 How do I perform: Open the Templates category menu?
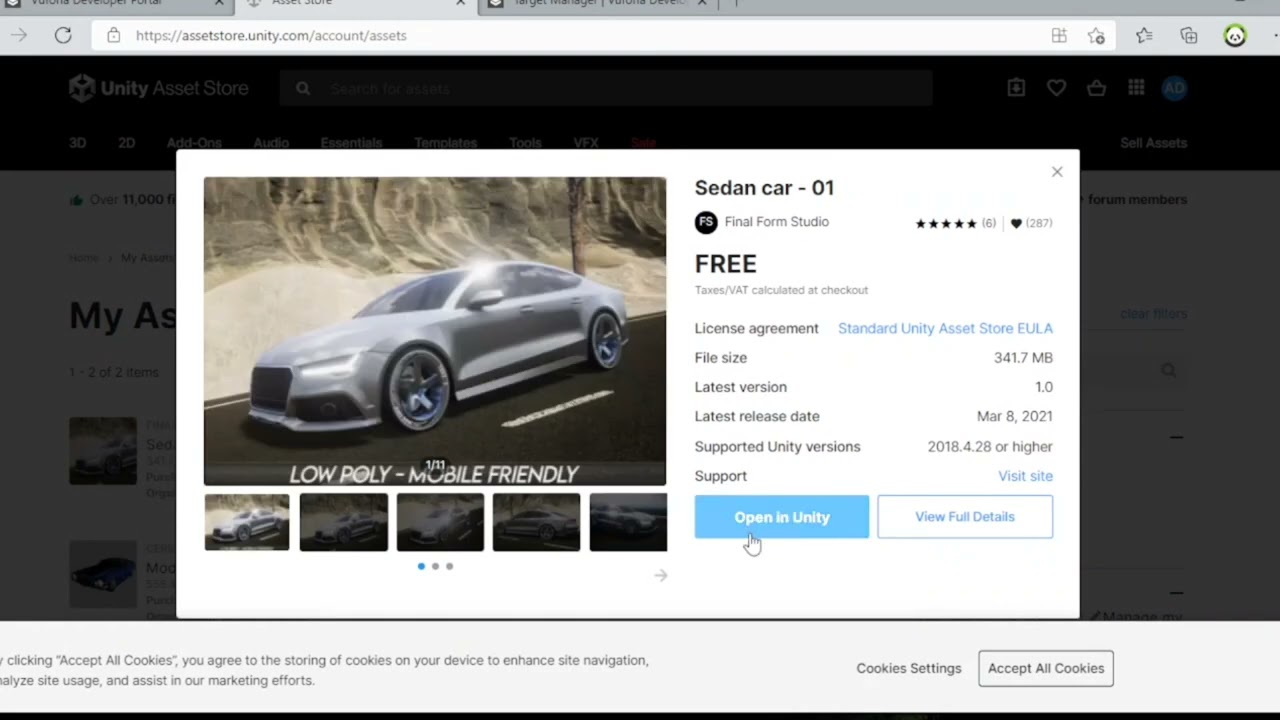[445, 143]
